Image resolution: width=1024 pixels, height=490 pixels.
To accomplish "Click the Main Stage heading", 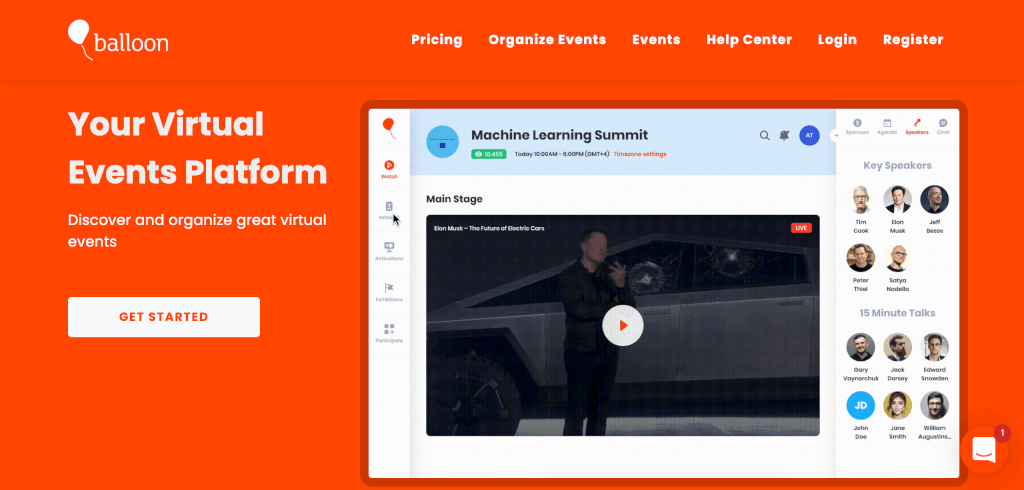I will click(454, 199).
